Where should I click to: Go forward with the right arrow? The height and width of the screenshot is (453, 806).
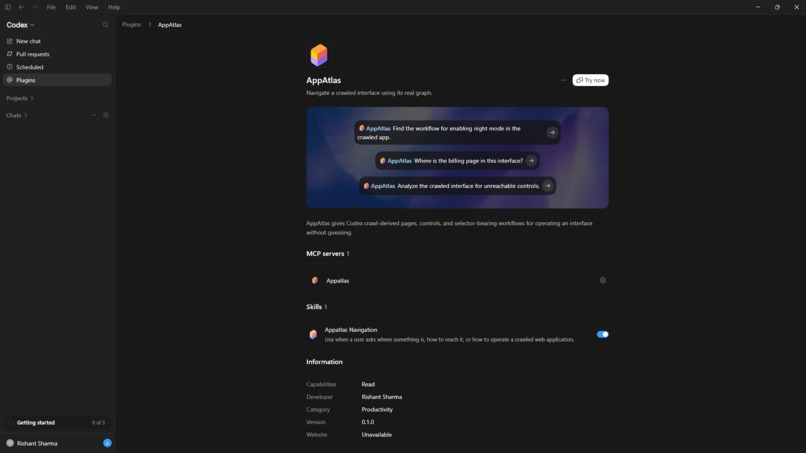pos(34,7)
